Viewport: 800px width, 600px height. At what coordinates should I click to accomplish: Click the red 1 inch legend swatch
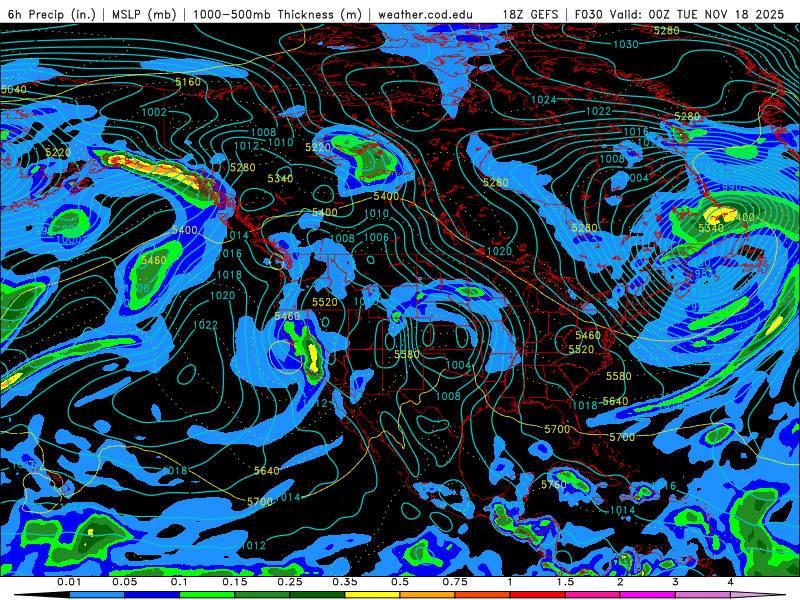(x=538, y=595)
